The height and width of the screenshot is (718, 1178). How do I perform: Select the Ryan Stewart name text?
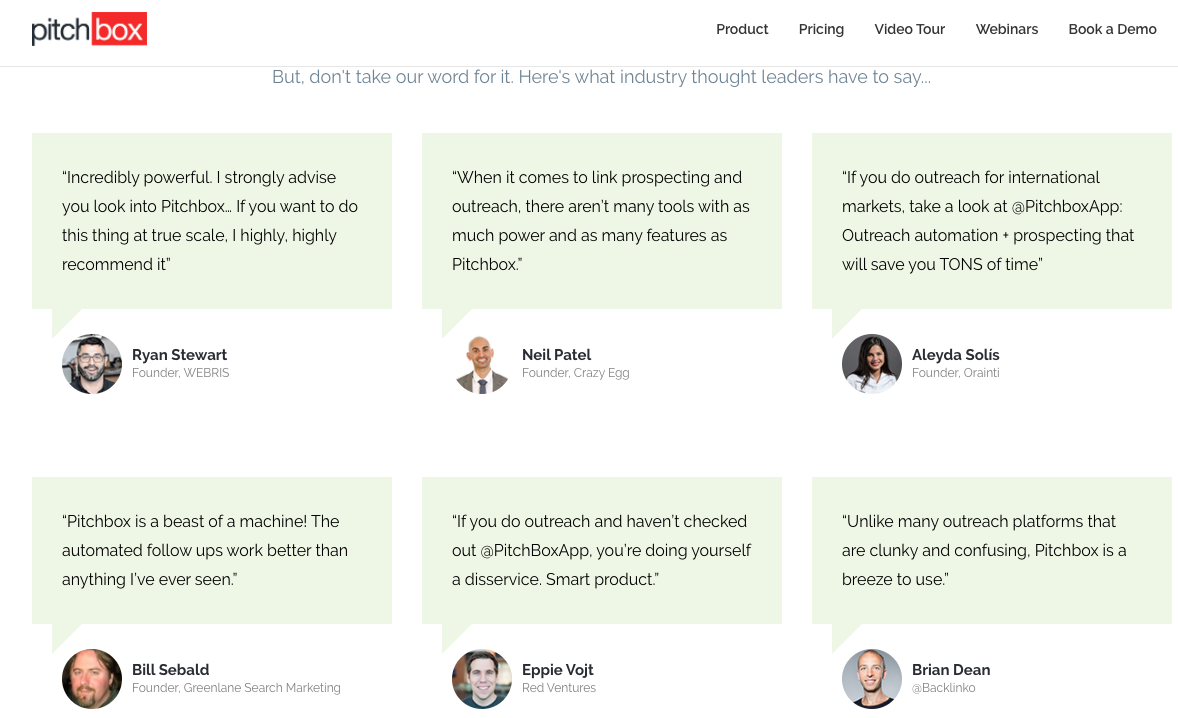pyautogui.click(x=179, y=354)
